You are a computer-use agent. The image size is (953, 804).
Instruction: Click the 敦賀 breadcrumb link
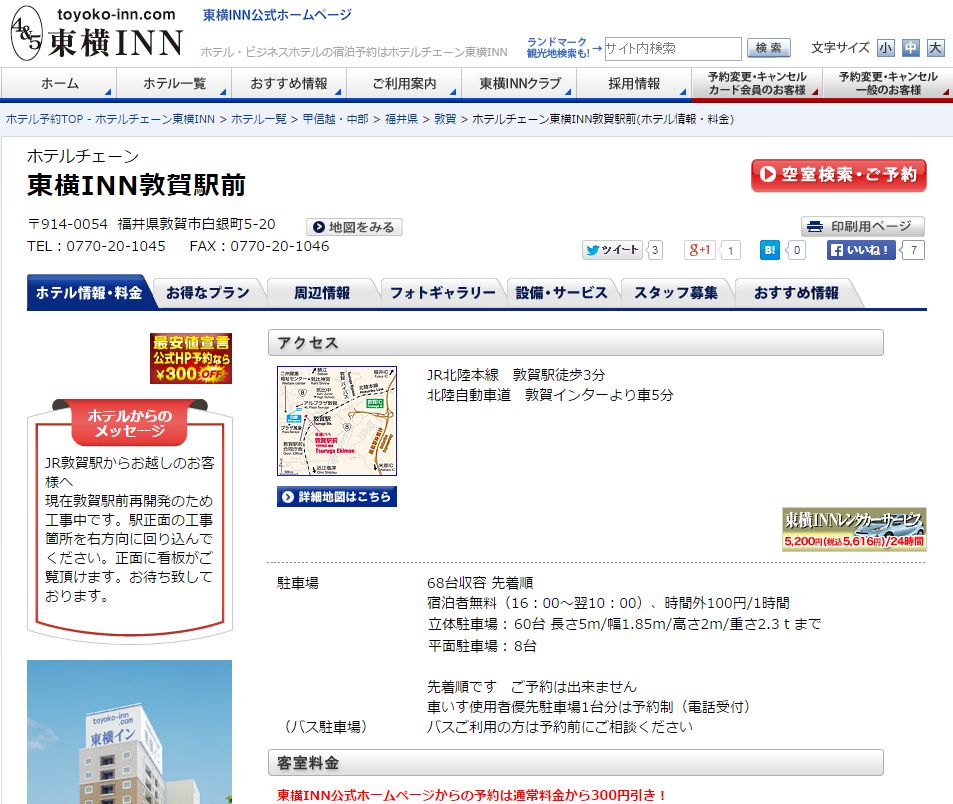[445, 119]
